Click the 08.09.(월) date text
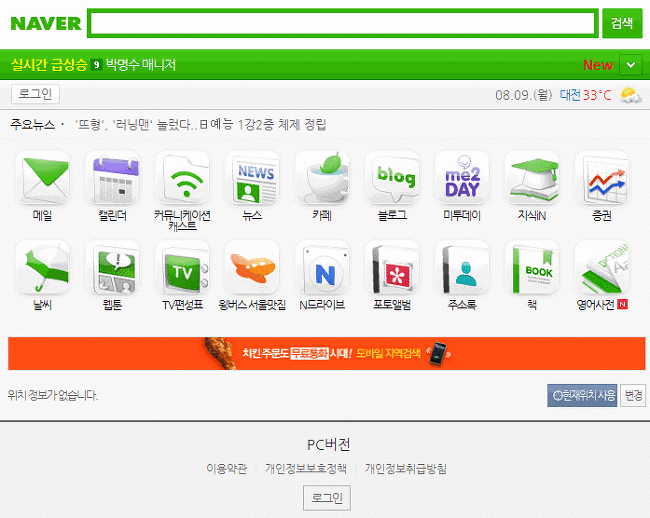The image size is (650, 518). point(524,95)
